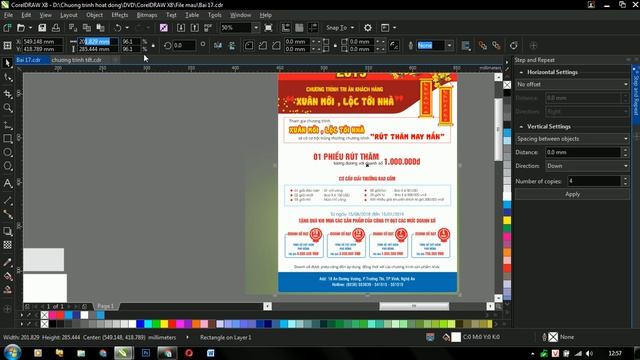This screenshot has height=360, width=640.
Task: Select the Transparency tool
Action: [7, 245]
